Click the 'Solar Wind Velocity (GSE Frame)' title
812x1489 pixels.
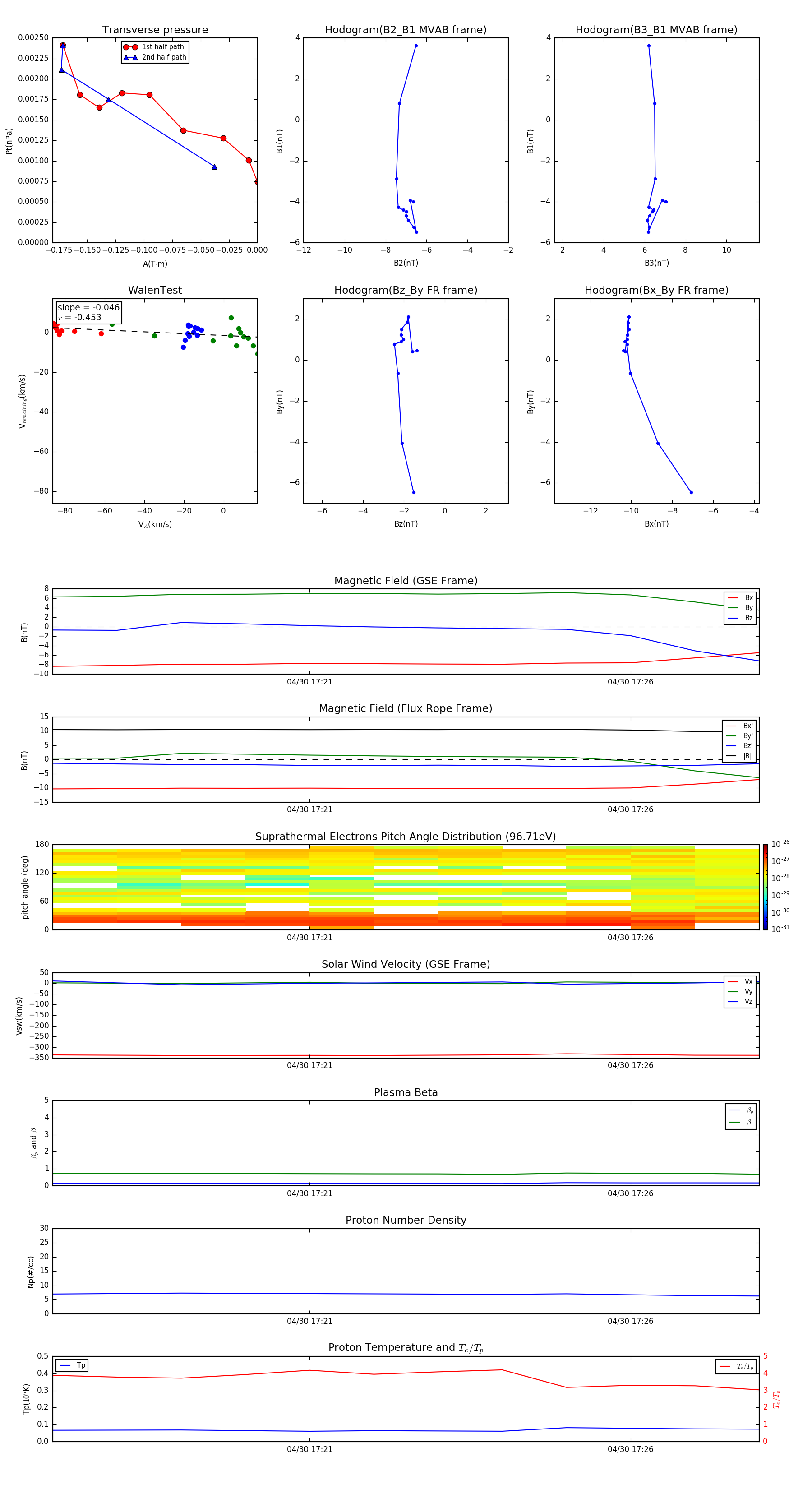click(406, 965)
